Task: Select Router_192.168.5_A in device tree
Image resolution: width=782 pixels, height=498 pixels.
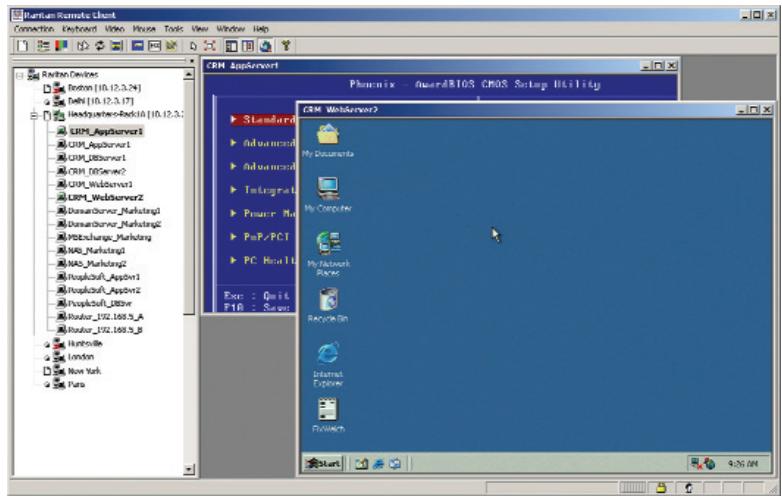Action: (106, 317)
